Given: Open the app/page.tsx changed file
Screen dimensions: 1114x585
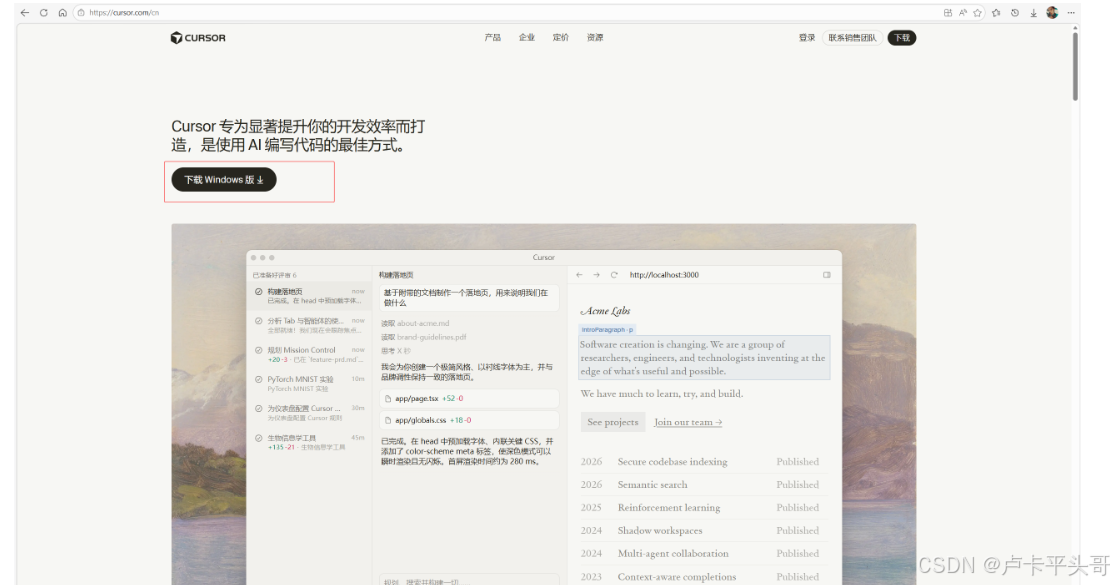Looking at the screenshot, I should pyautogui.click(x=469, y=399).
